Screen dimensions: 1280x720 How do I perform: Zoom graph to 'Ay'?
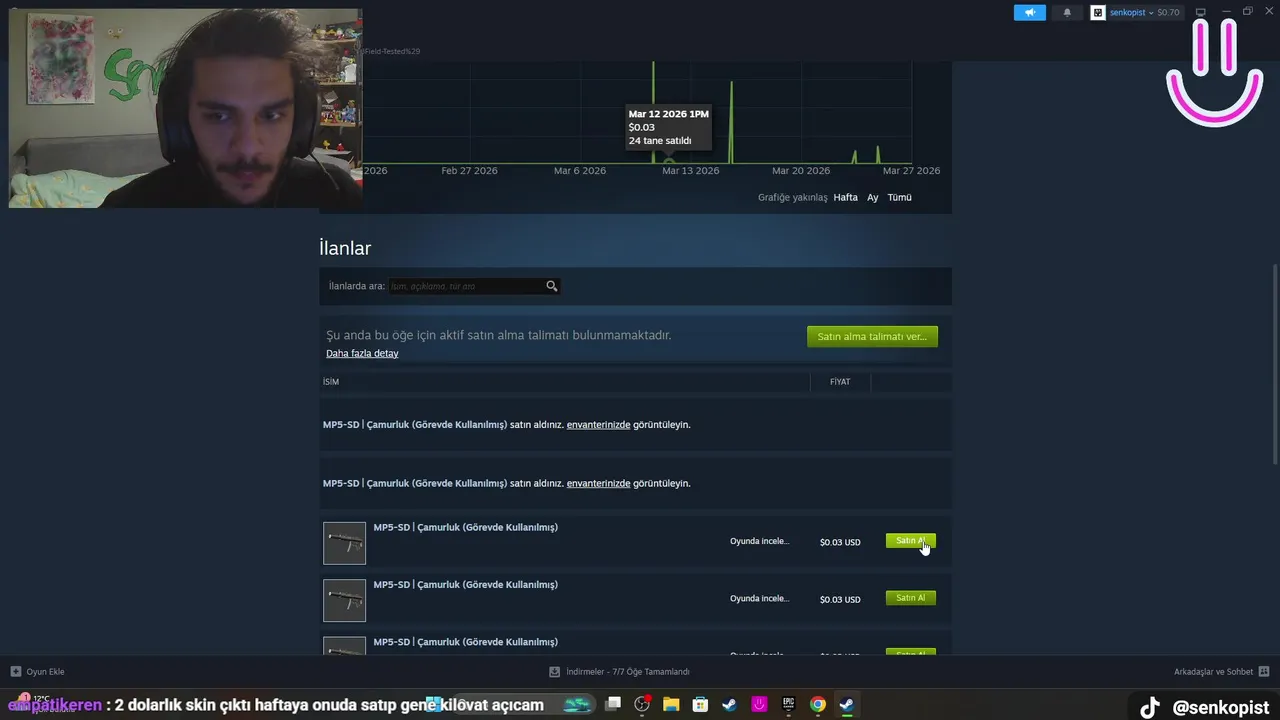[x=872, y=197]
